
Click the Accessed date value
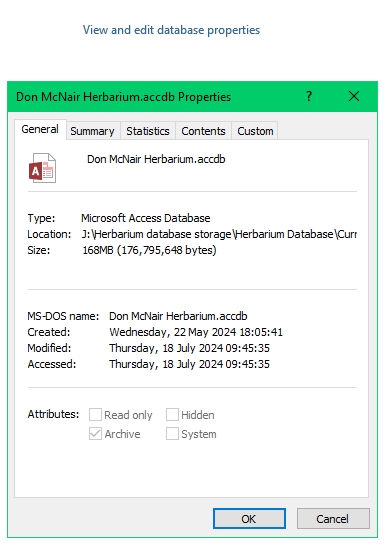point(189,364)
